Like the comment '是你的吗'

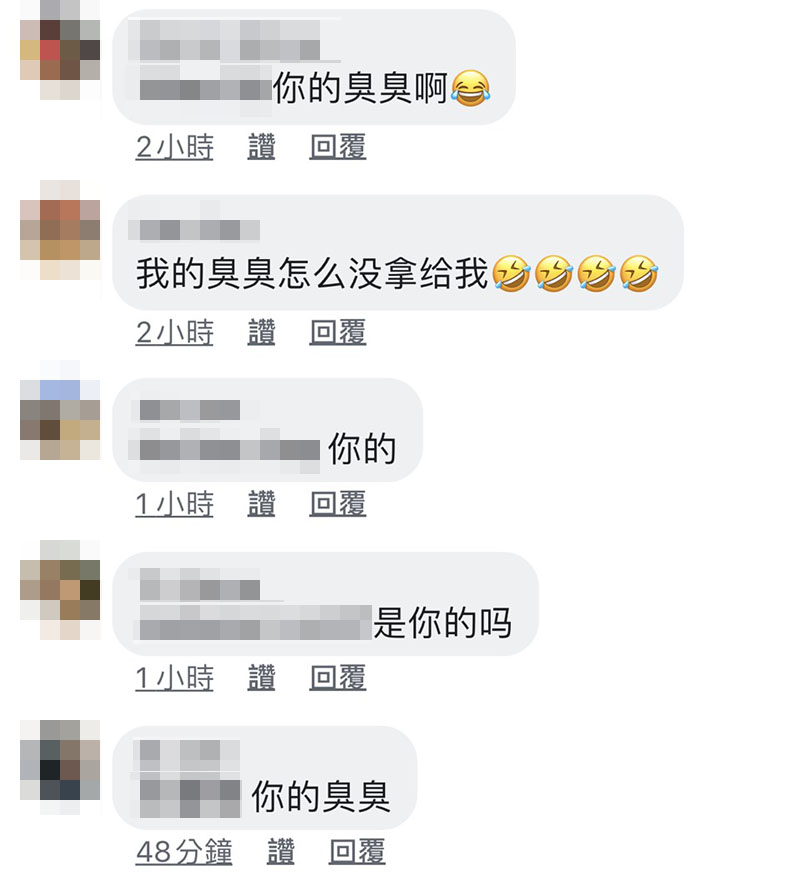(x=261, y=677)
